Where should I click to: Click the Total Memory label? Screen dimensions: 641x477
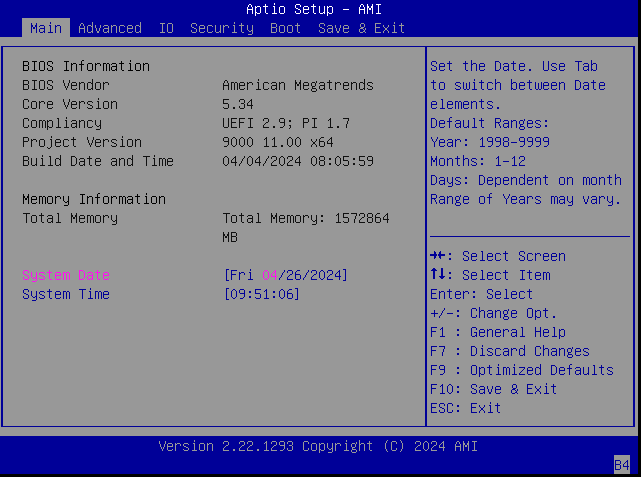coord(70,218)
